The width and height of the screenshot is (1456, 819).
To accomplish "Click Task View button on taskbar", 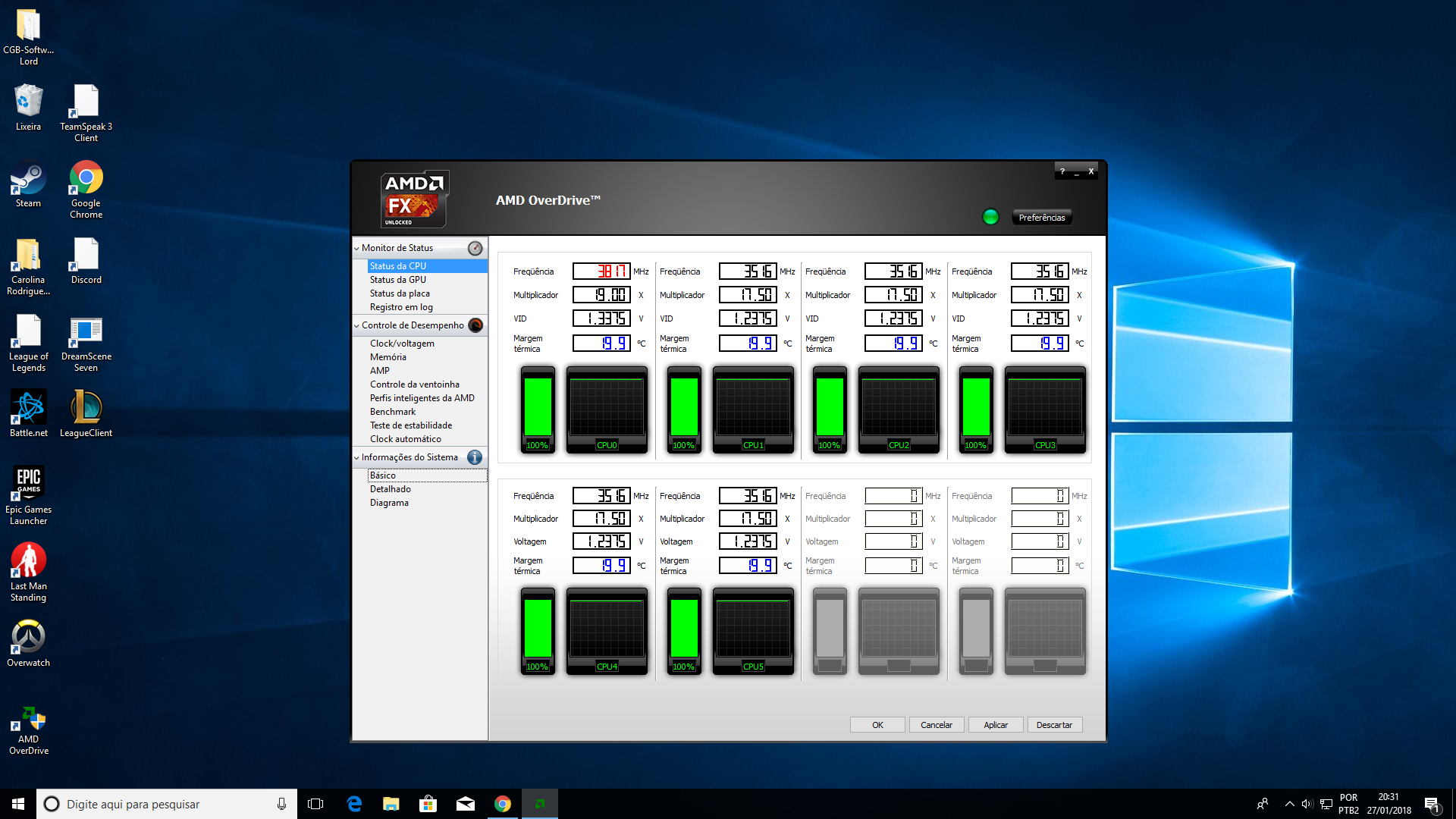I will 315,804.
